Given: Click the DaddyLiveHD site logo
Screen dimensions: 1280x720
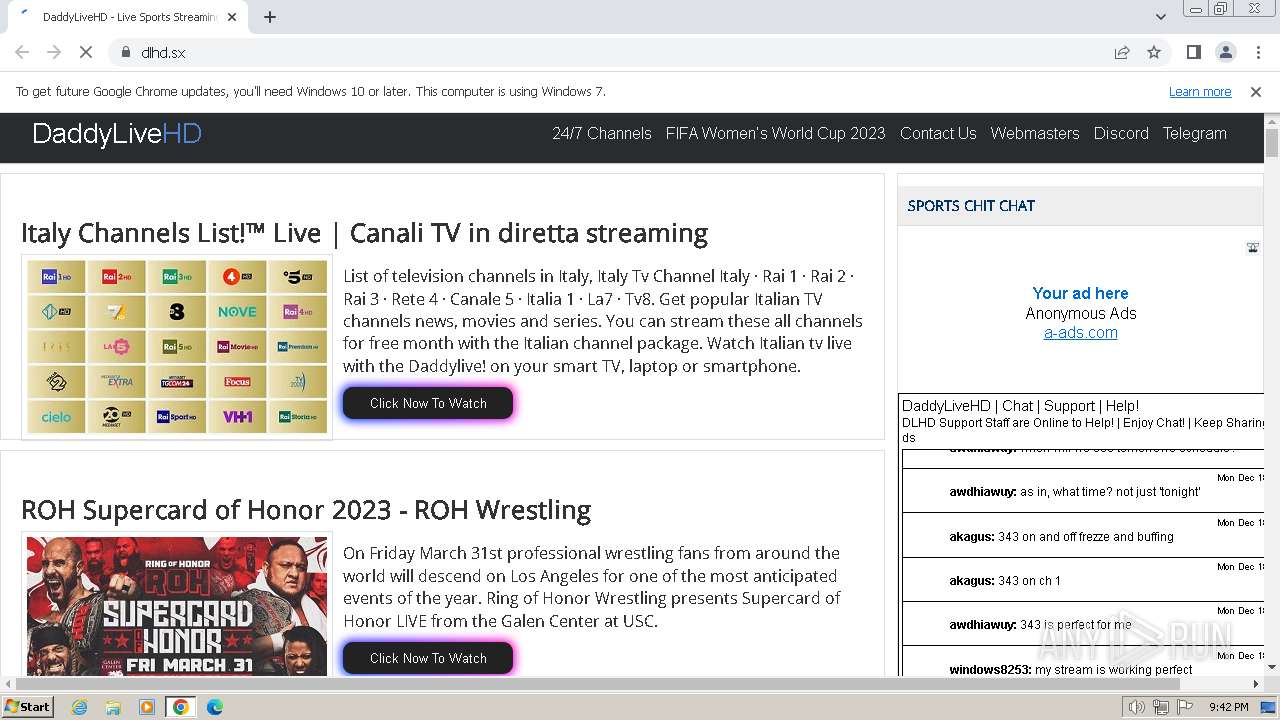Looking at the screenshot, I should (x=117, y=134).
